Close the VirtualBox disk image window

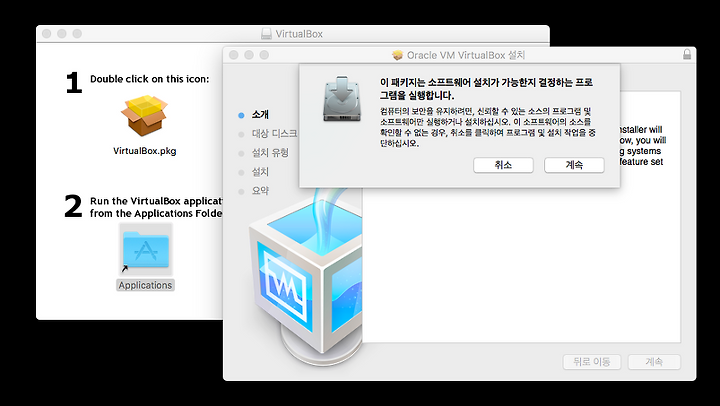click(46, 34)
